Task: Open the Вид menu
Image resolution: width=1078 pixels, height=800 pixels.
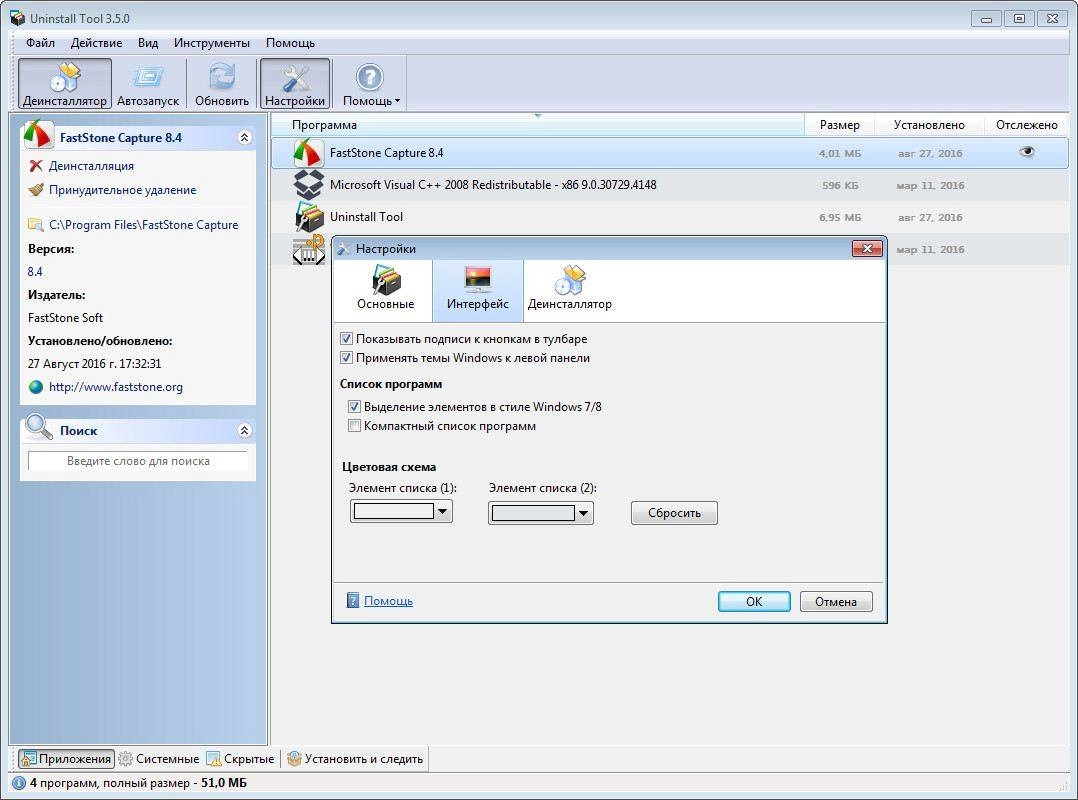Action: point(148,43)
